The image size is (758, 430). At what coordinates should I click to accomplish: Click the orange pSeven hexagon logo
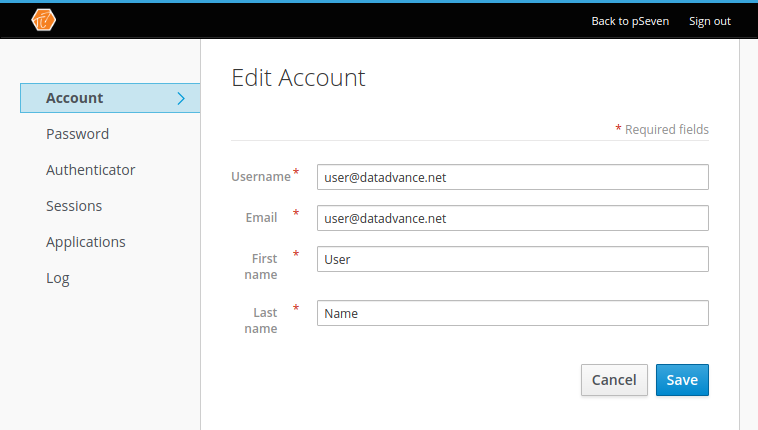click(x=44, y=20)
